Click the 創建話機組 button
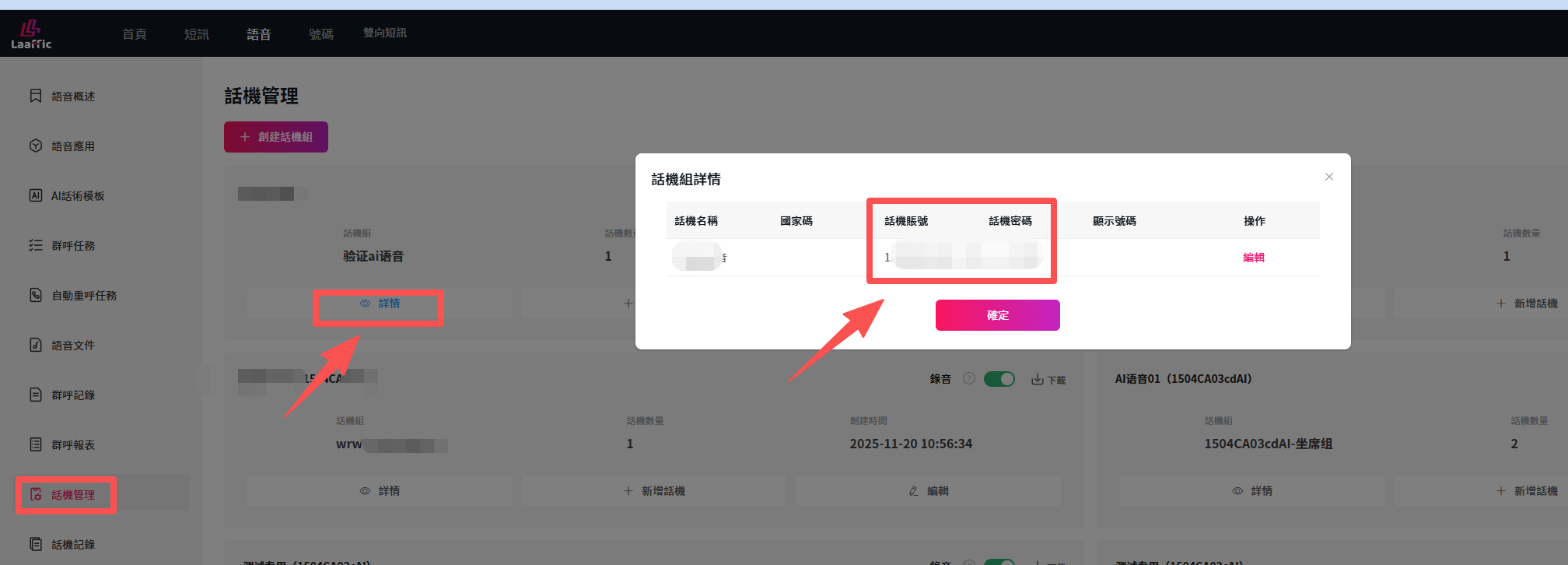Screen dimensions: 1568x565 click(x=276, y=137)
